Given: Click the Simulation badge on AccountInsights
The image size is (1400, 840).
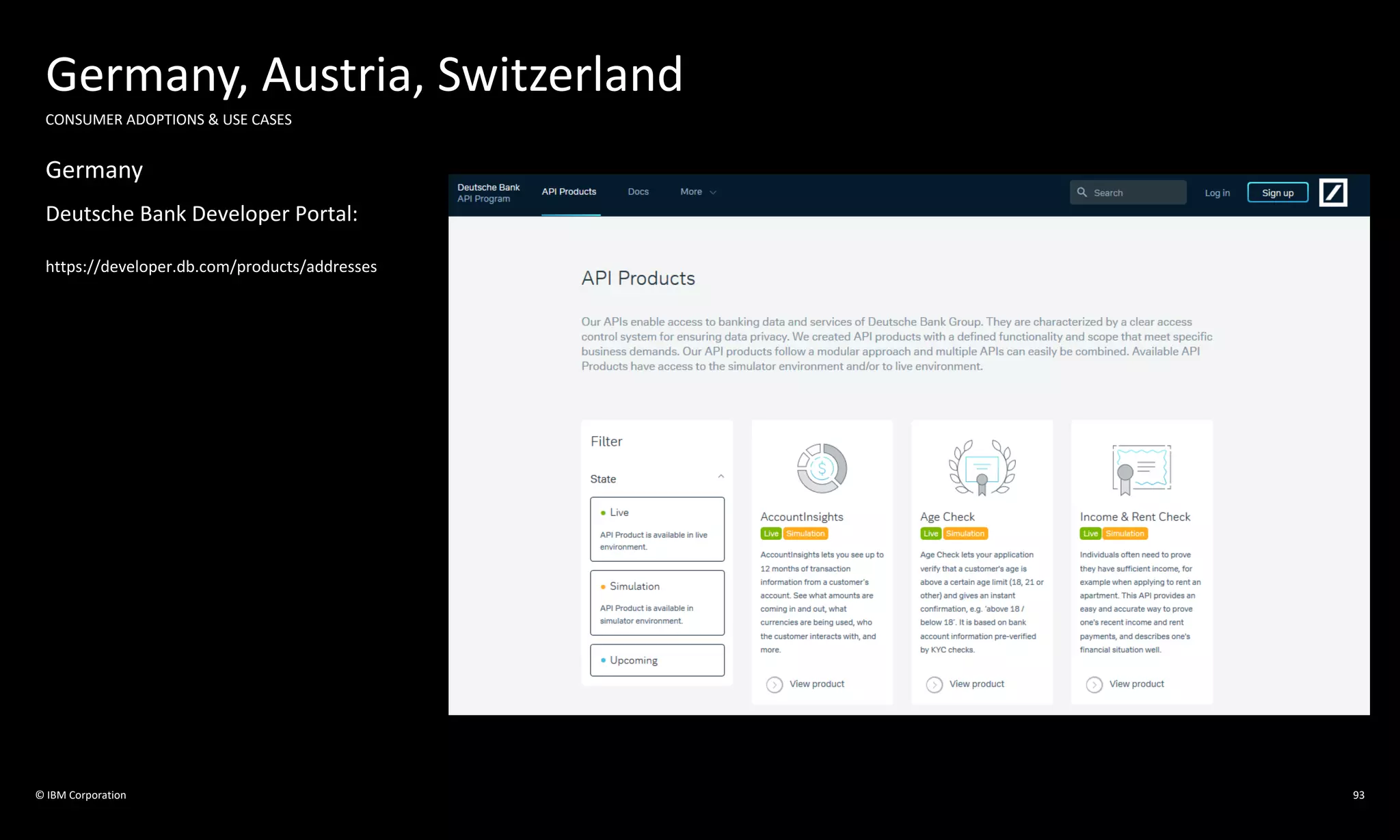Looking at the screenshot, I should (x=805, y=534).
